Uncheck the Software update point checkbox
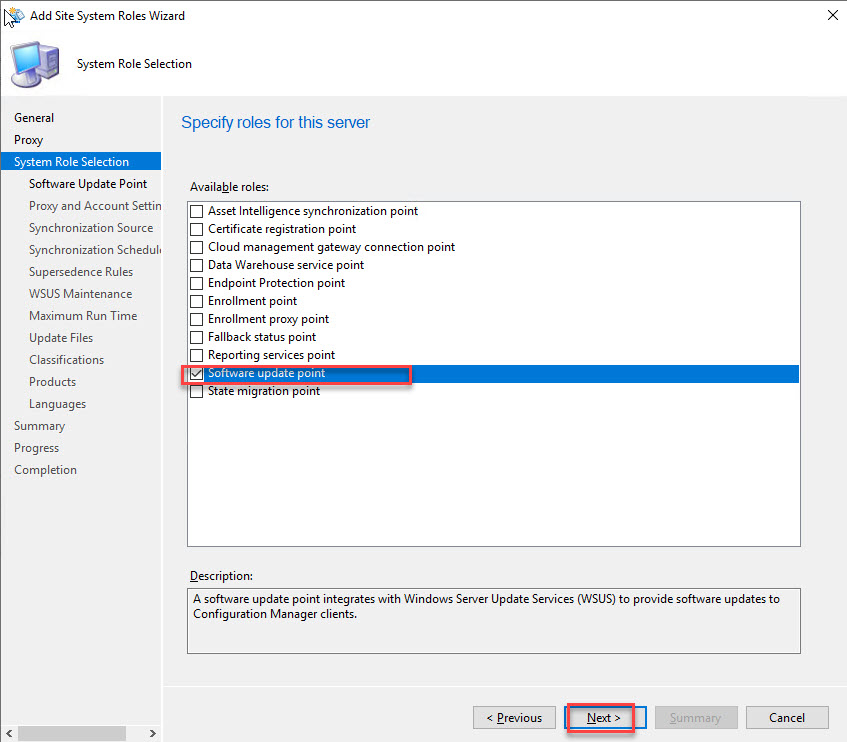Viewport: 847px width, 742px height. point(197,373)
